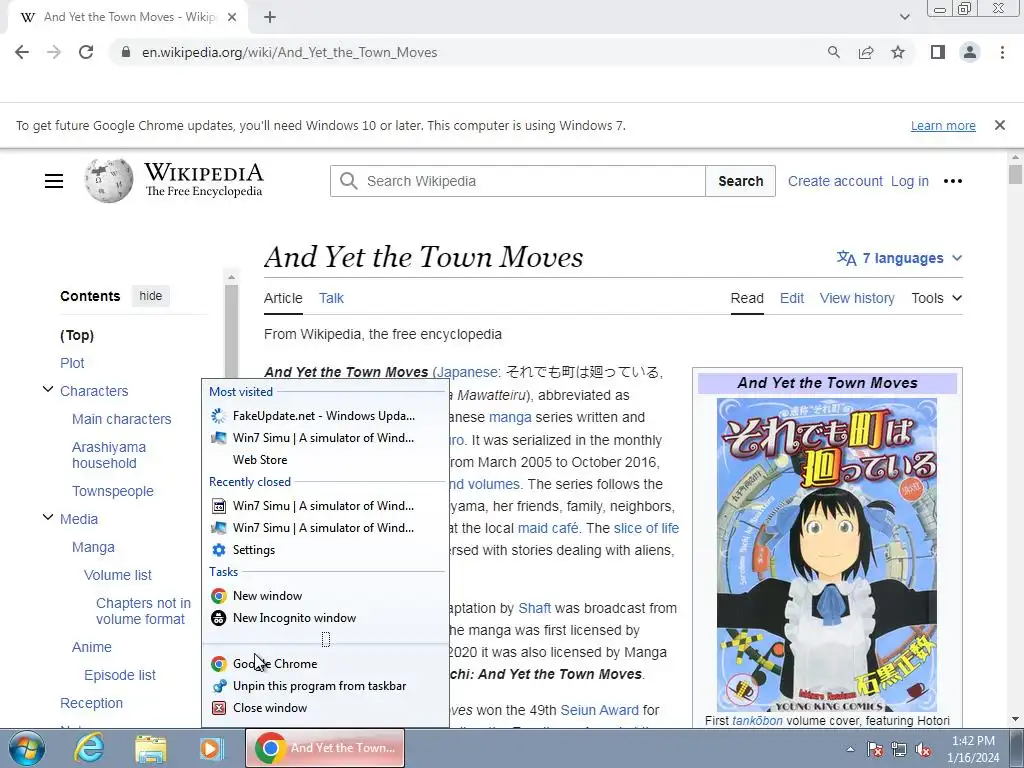Click the network tray icon

click(x=899, y=749)
